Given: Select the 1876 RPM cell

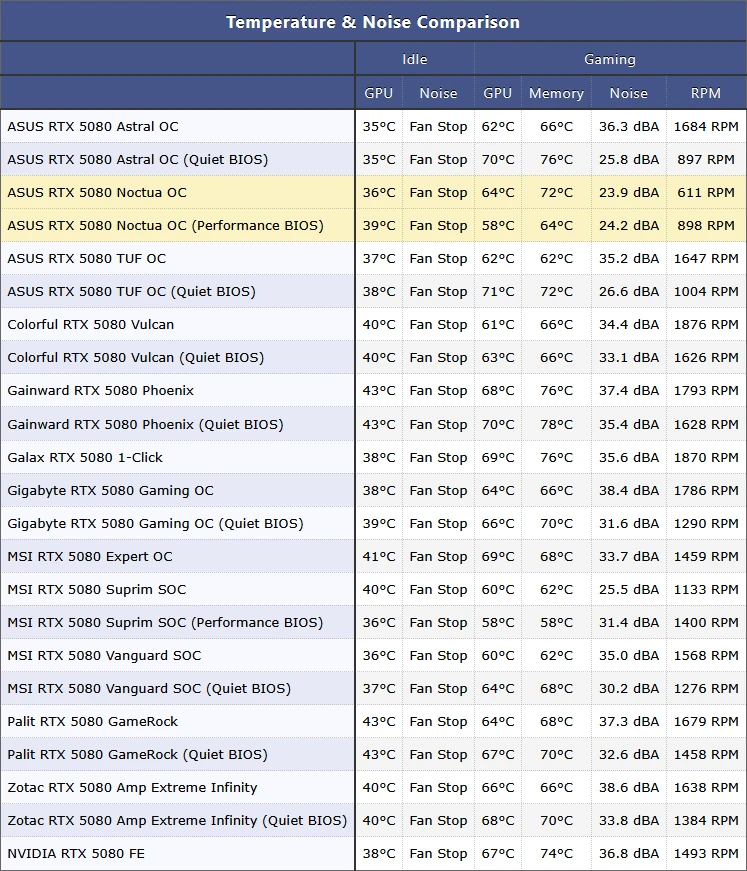Looking at the screenshot, I should point(706,325).
